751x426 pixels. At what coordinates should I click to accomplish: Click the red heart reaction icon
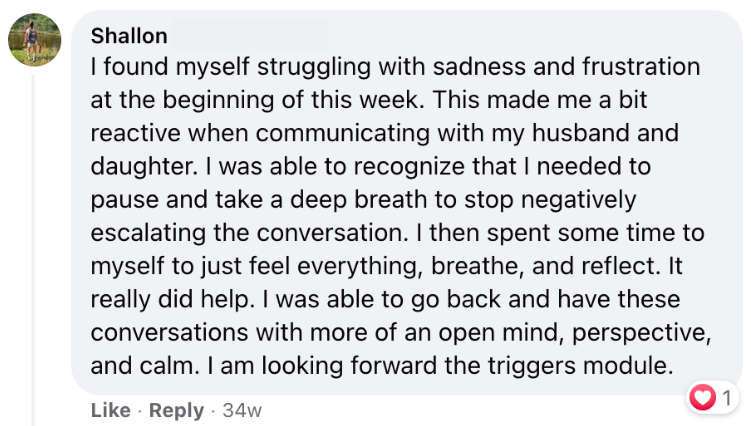[x=702, y=397]
